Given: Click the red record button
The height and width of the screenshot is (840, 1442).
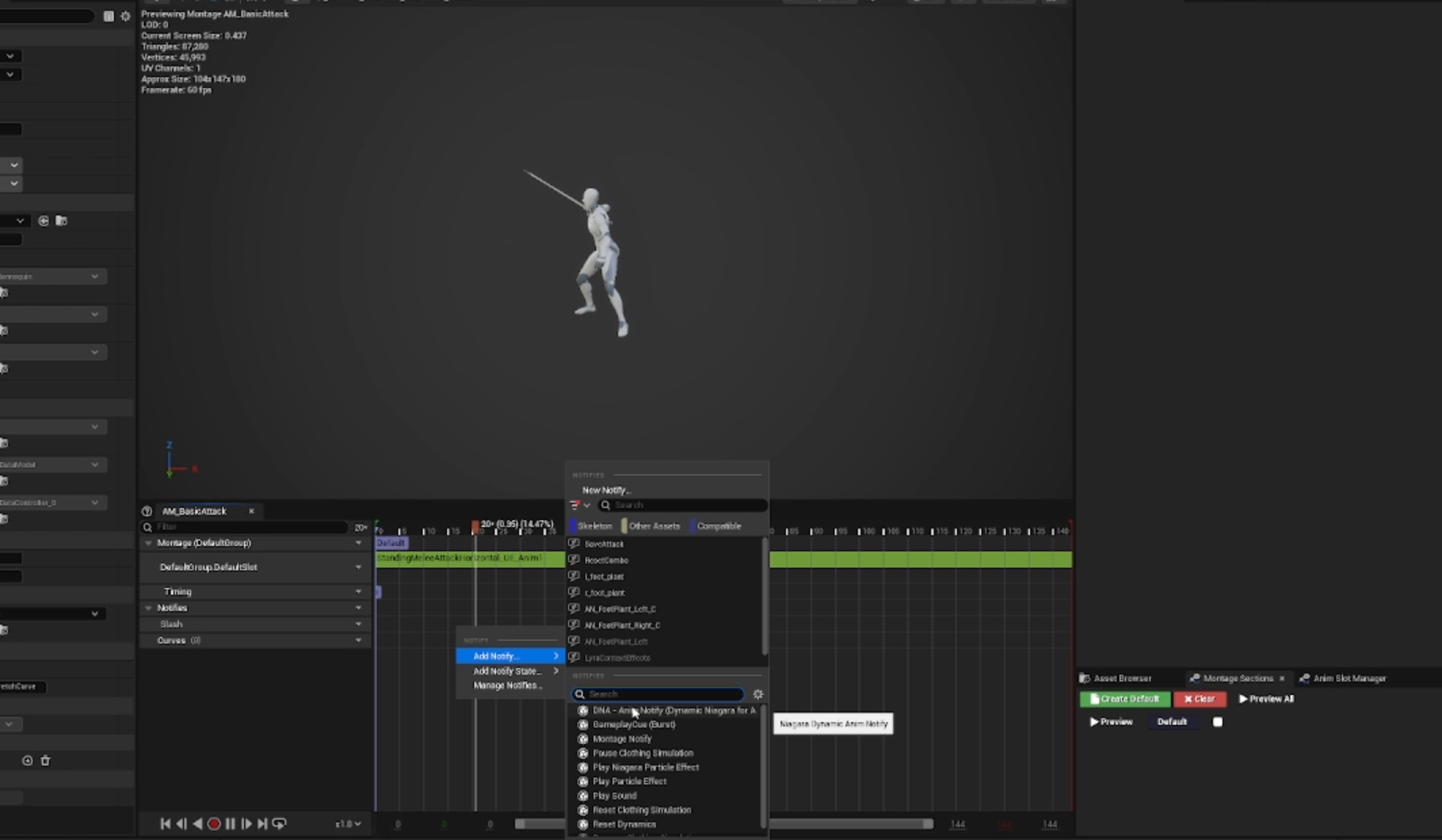Looking at the screenshot, I should (x=213, y=824).
